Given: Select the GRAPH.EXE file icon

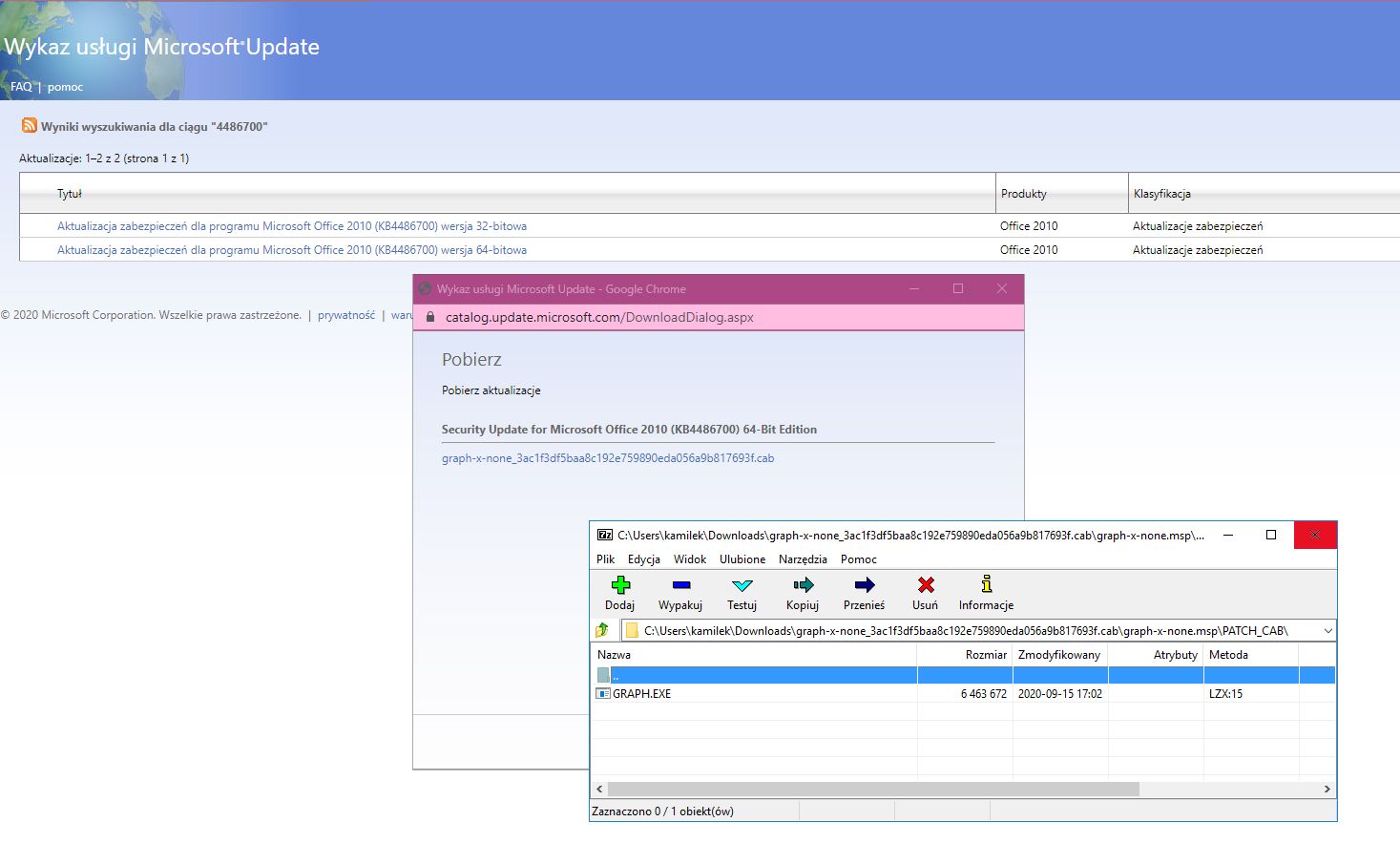Looking at the screenshot, I should (x=603, y=694).
